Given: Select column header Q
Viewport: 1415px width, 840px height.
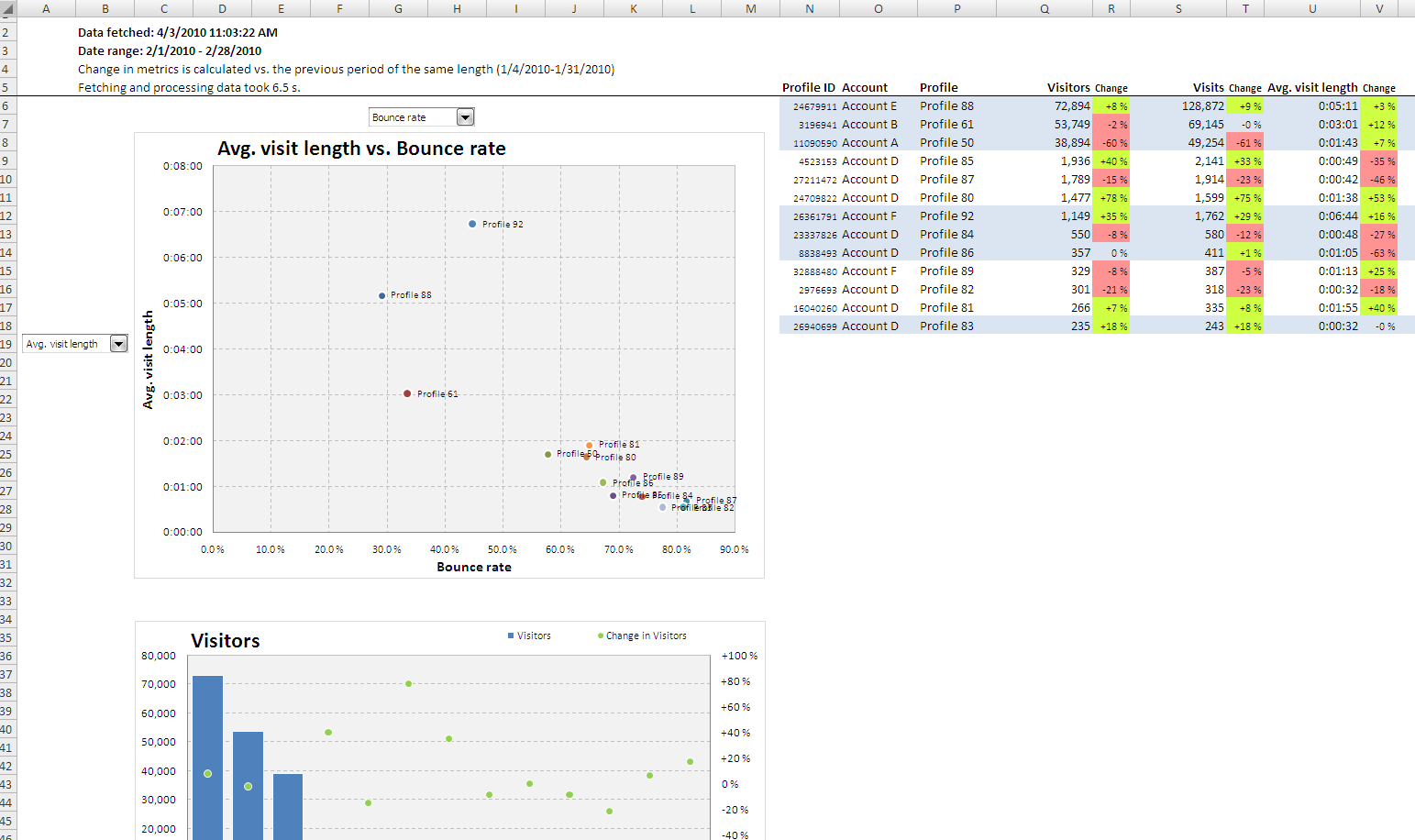Looking at the screenshot, I should [1045, 8].
